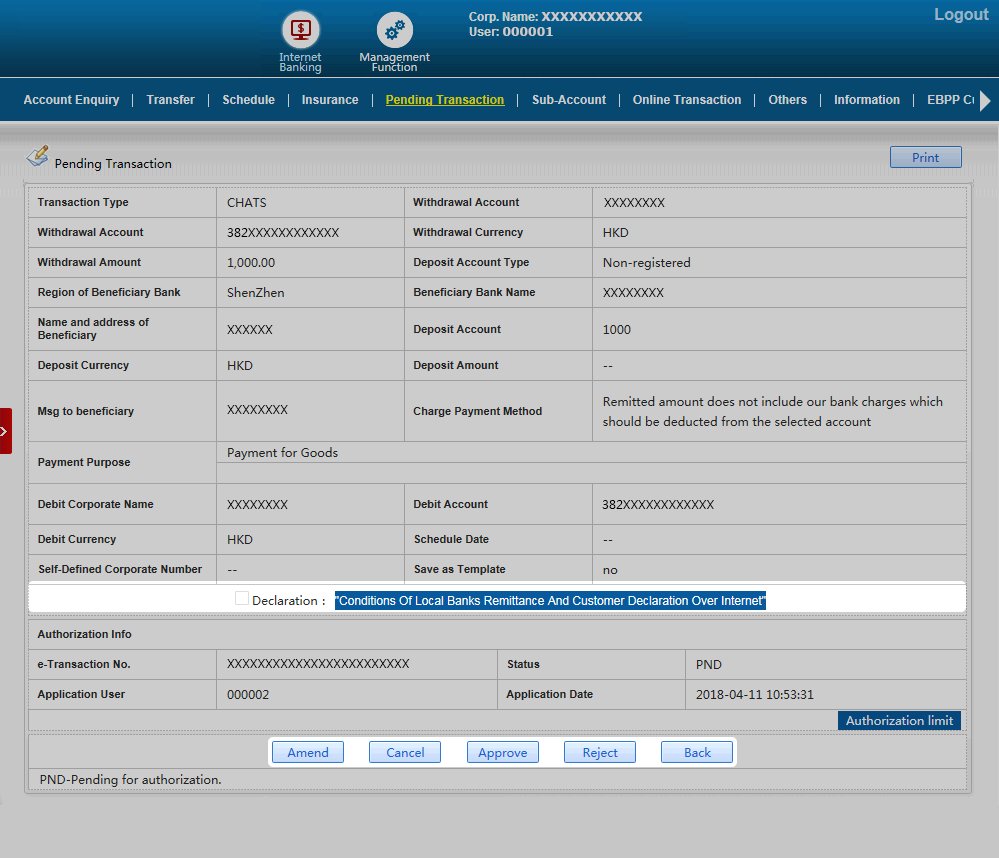Click the Amend button
The image size is (999, 858).
click(x=307, y=753)
